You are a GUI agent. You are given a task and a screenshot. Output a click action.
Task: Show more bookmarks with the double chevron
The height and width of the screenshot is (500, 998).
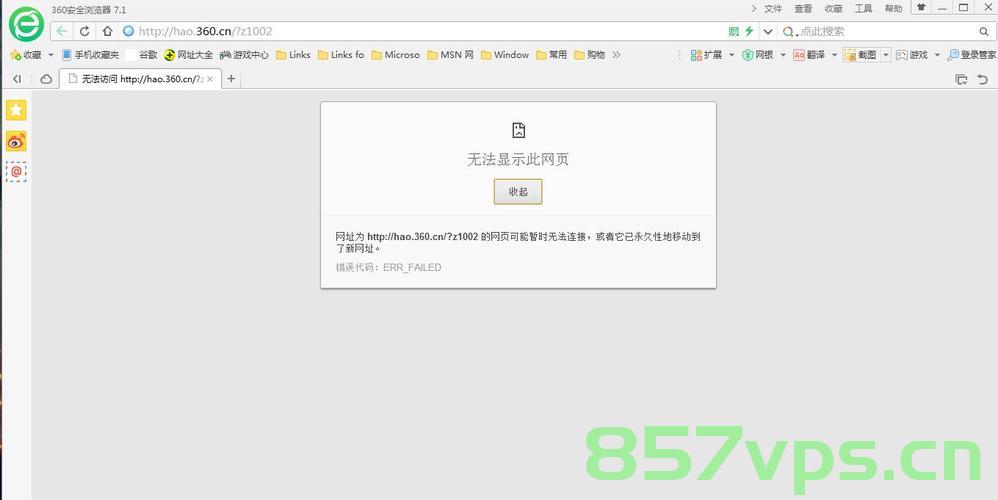coord(616,55)
